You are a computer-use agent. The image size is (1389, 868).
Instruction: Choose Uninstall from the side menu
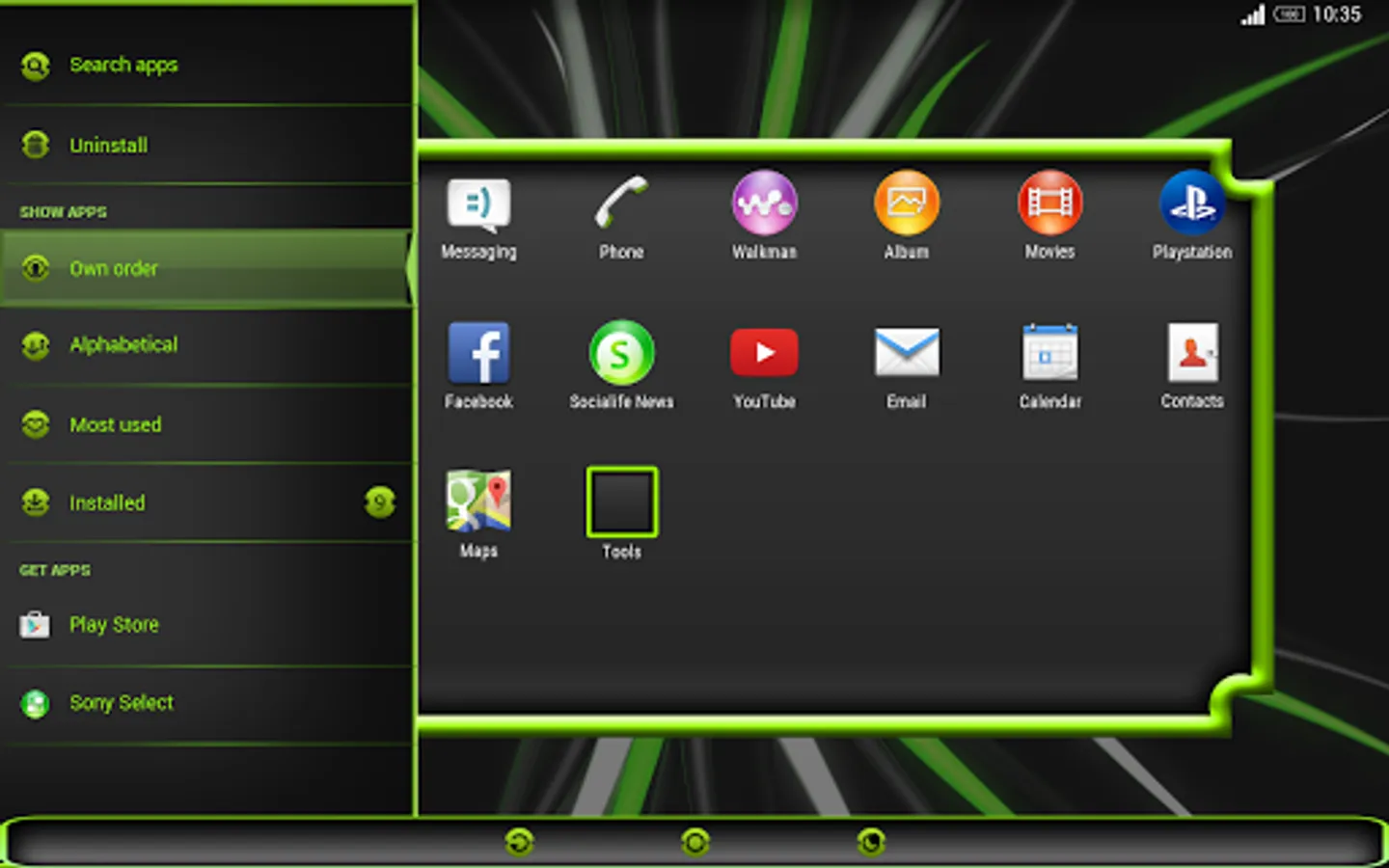(207, 145)
